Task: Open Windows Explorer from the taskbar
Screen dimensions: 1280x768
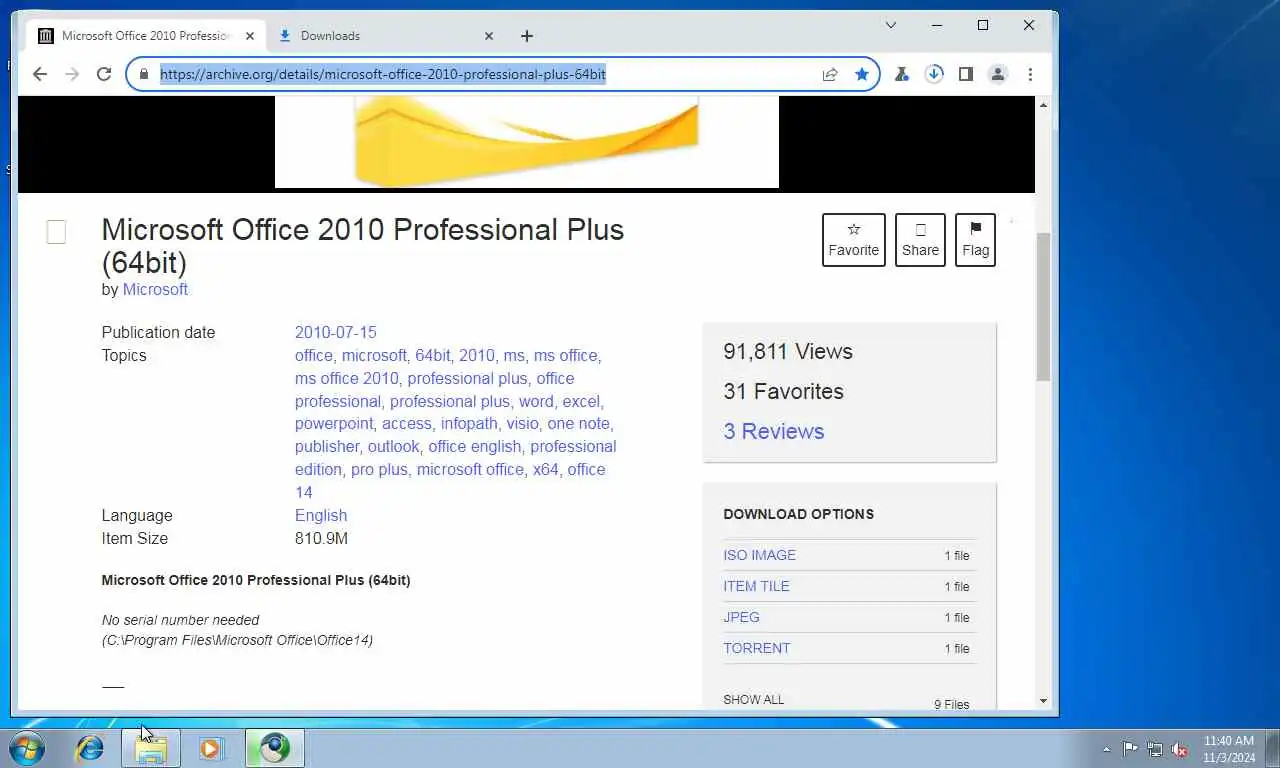Action: coord(151,748)
